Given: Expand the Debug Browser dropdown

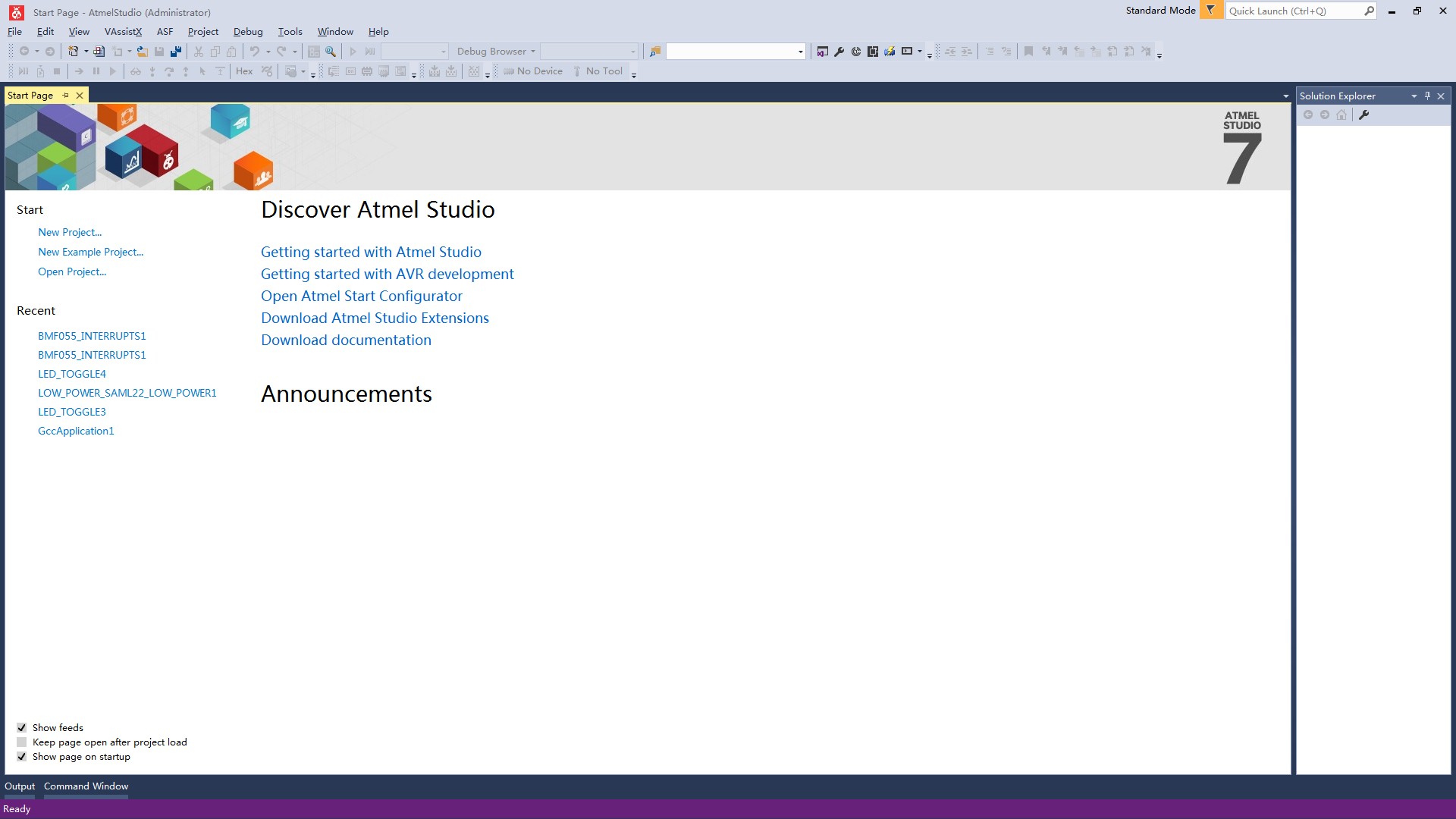Looking at the screenshot, I should pyautogui.click(x=533, y=52).
